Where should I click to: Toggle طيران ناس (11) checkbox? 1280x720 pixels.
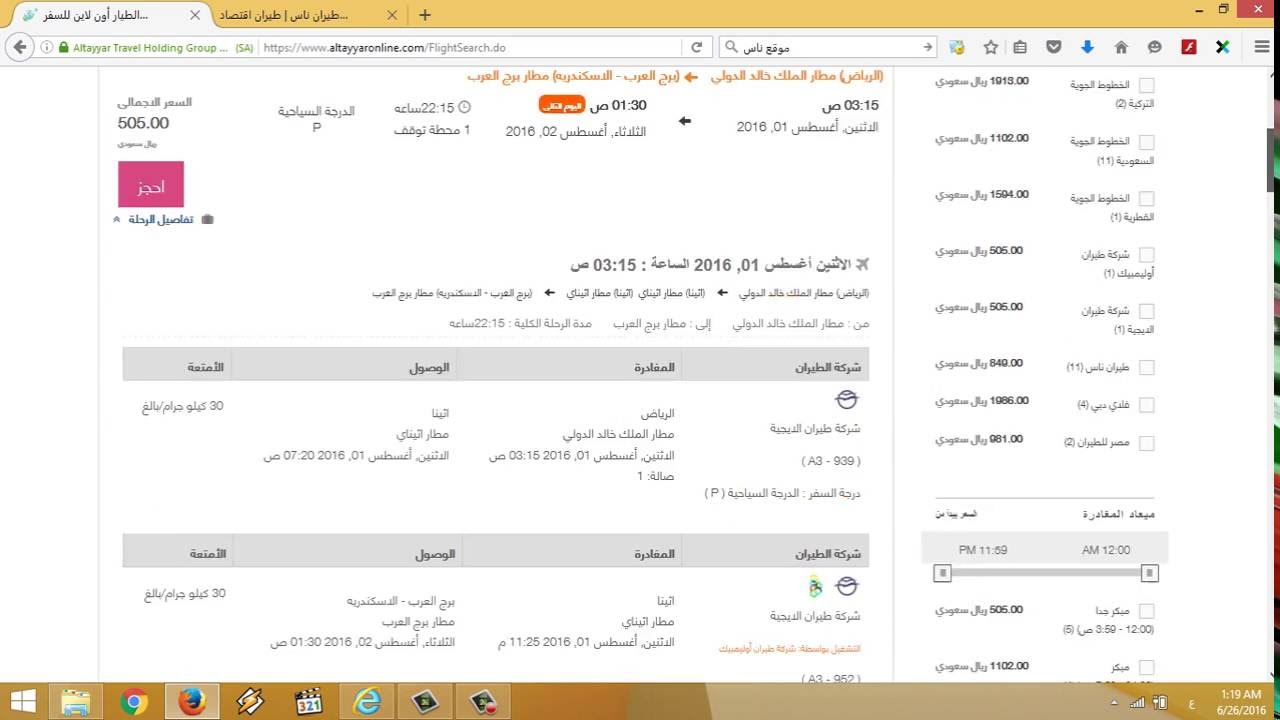1146,367
